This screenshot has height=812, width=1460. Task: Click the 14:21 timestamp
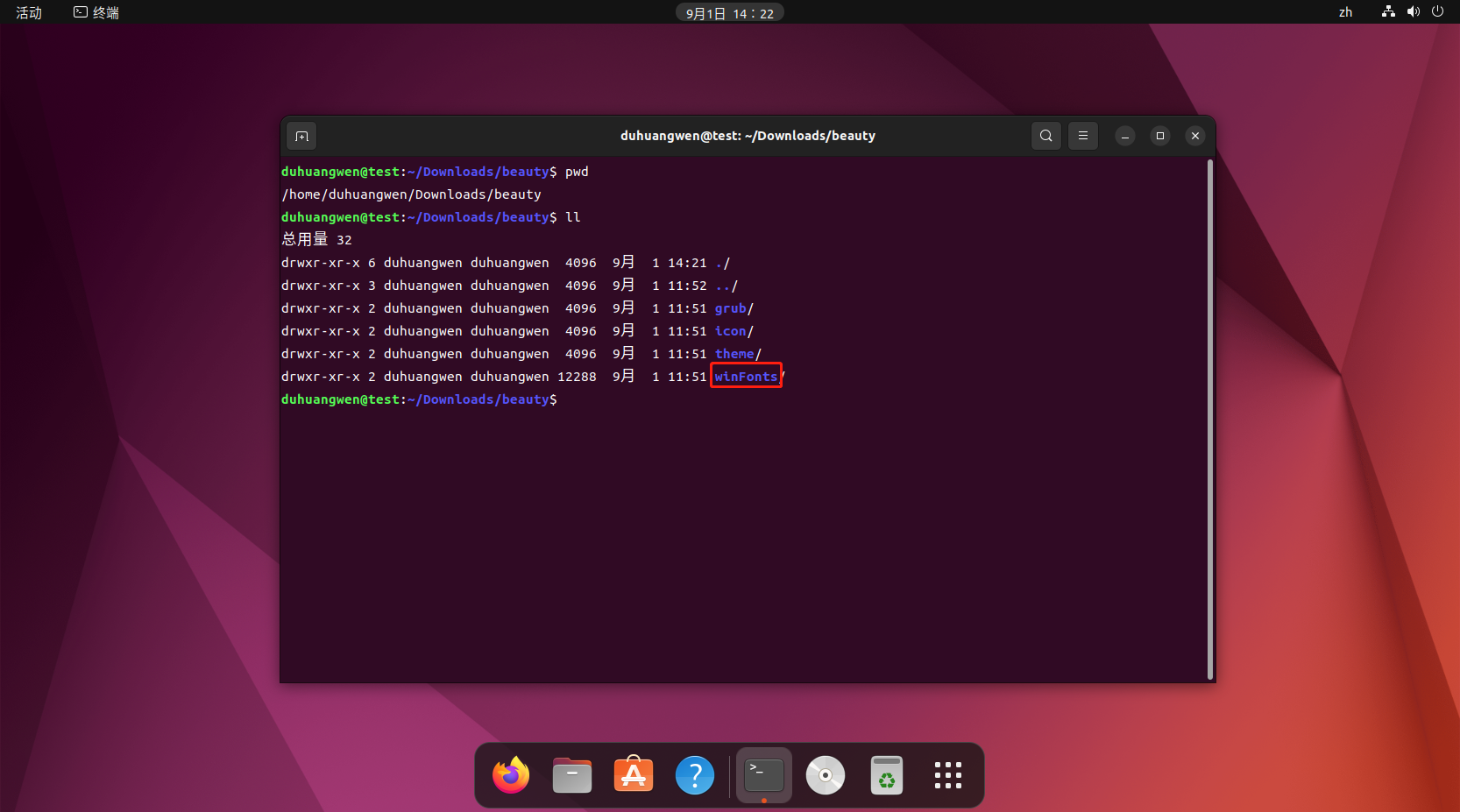[x=687, y=263]
